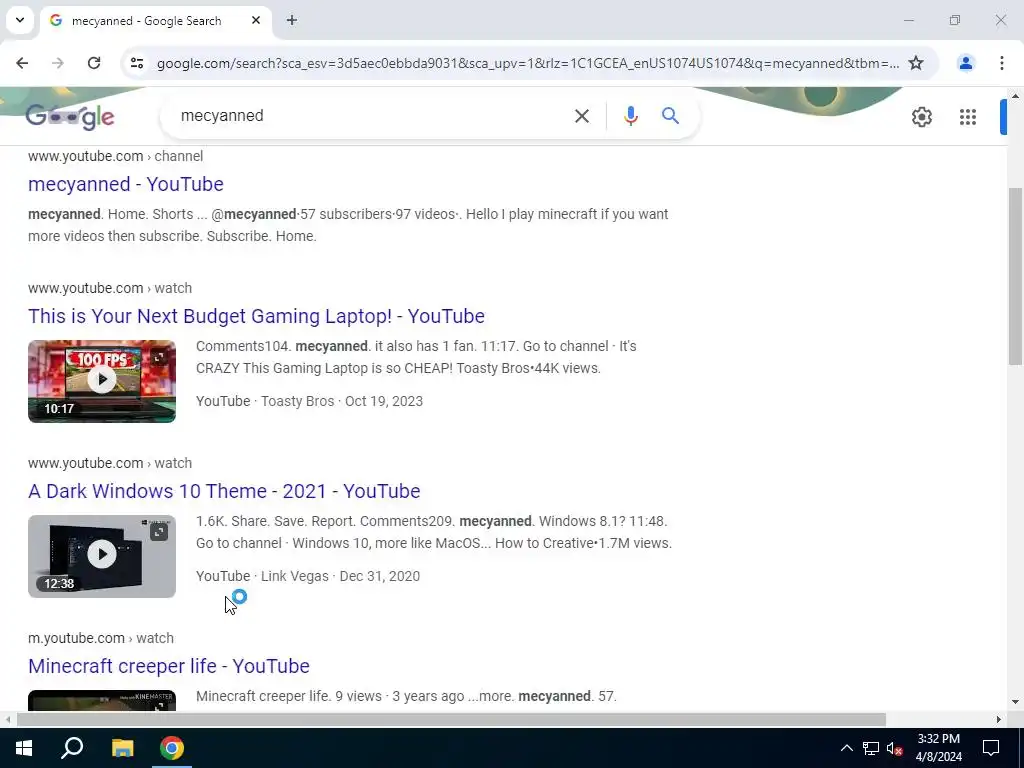Open the Google apps grid
Image resolution: width=1024 pixels, height=768 pixels.
[968, 117]
